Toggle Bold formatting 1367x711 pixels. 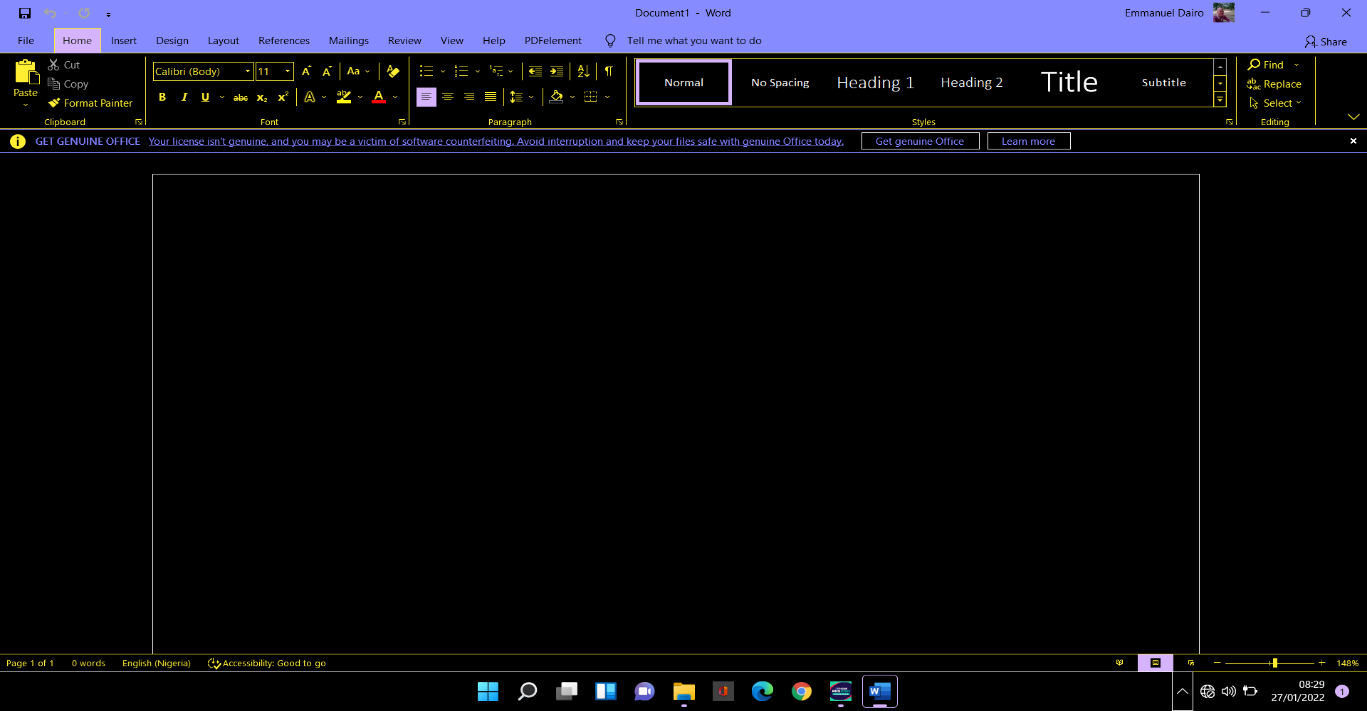[162, 97]
